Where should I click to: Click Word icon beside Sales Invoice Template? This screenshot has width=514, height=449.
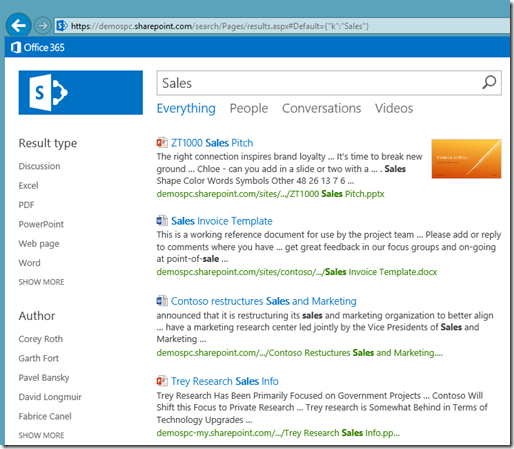pos(162,221)
